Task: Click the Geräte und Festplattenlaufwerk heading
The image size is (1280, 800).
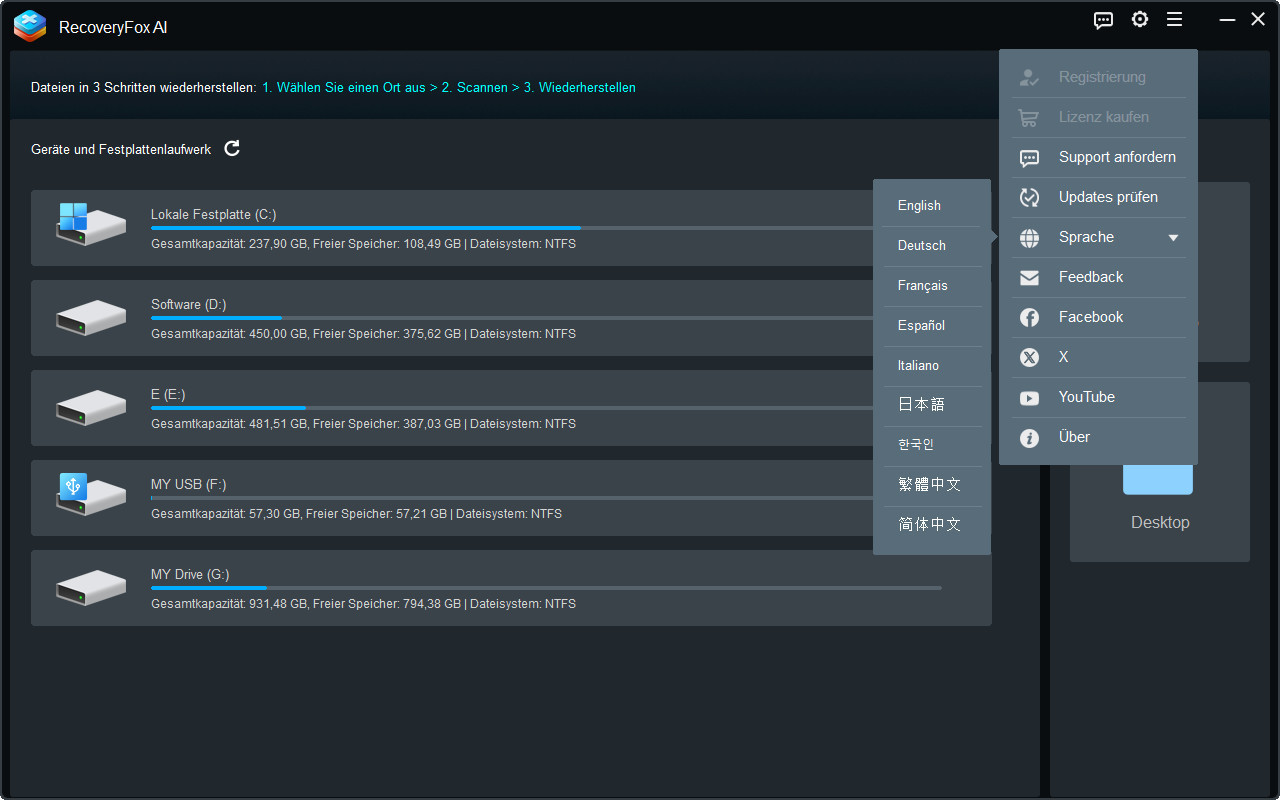Action: pos(121,149)
